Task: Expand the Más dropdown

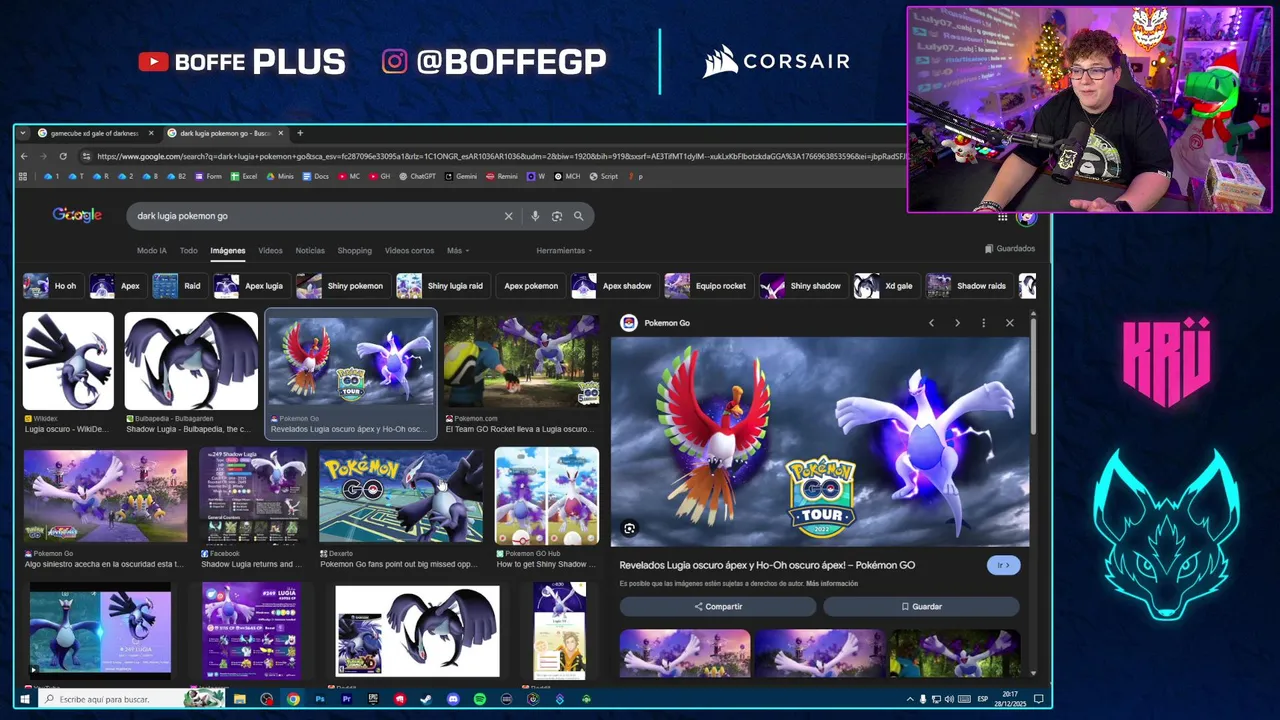Action: click(x=458, y=250)
